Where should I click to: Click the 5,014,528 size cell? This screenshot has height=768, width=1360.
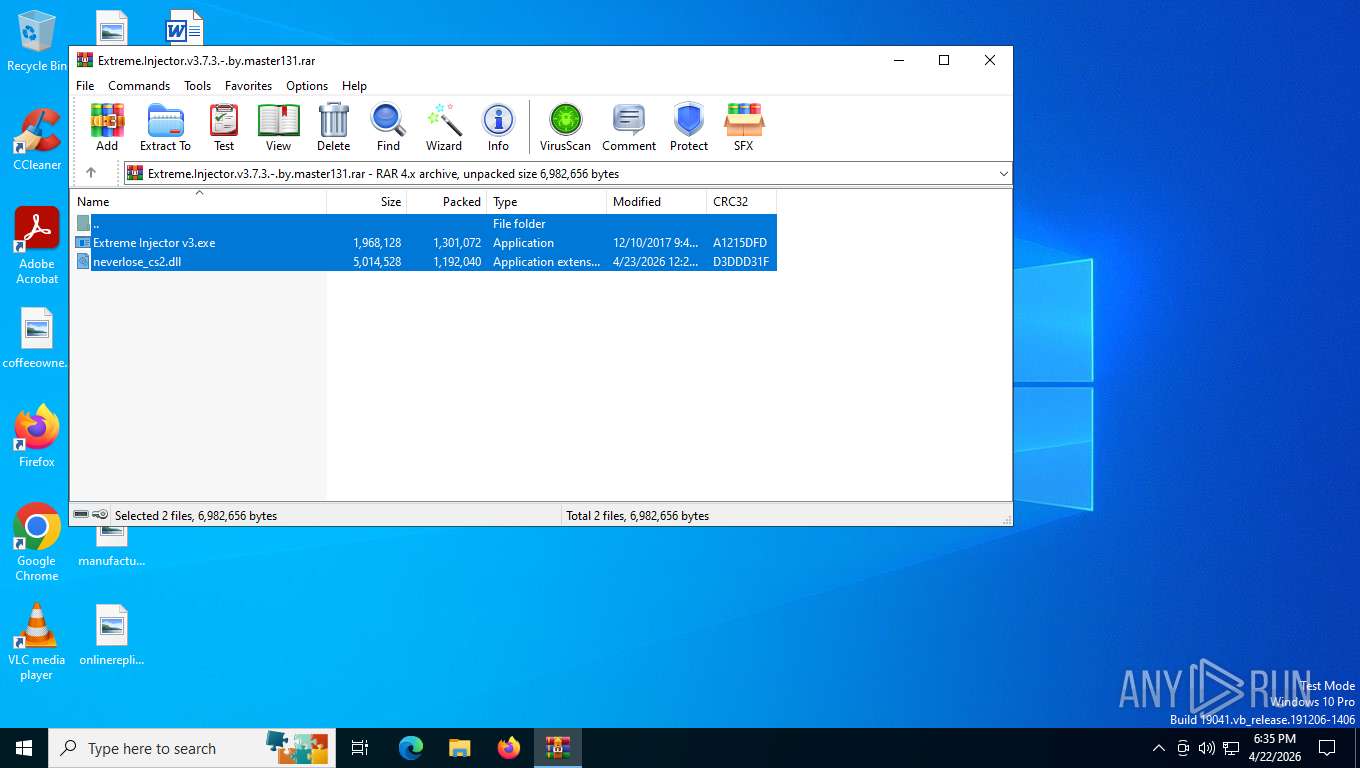[377, 262]
